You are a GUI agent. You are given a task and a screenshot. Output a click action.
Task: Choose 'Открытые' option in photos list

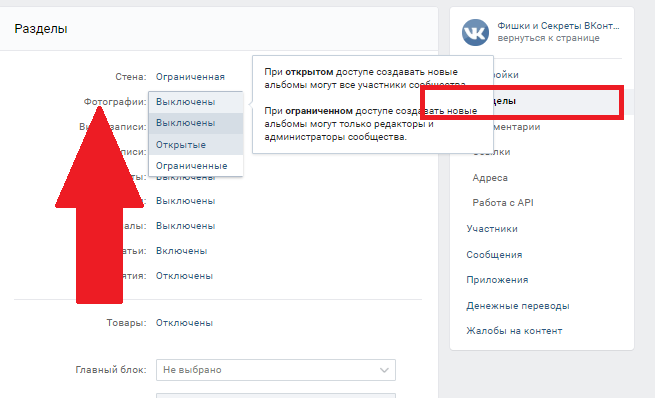(x=195, y=145)
